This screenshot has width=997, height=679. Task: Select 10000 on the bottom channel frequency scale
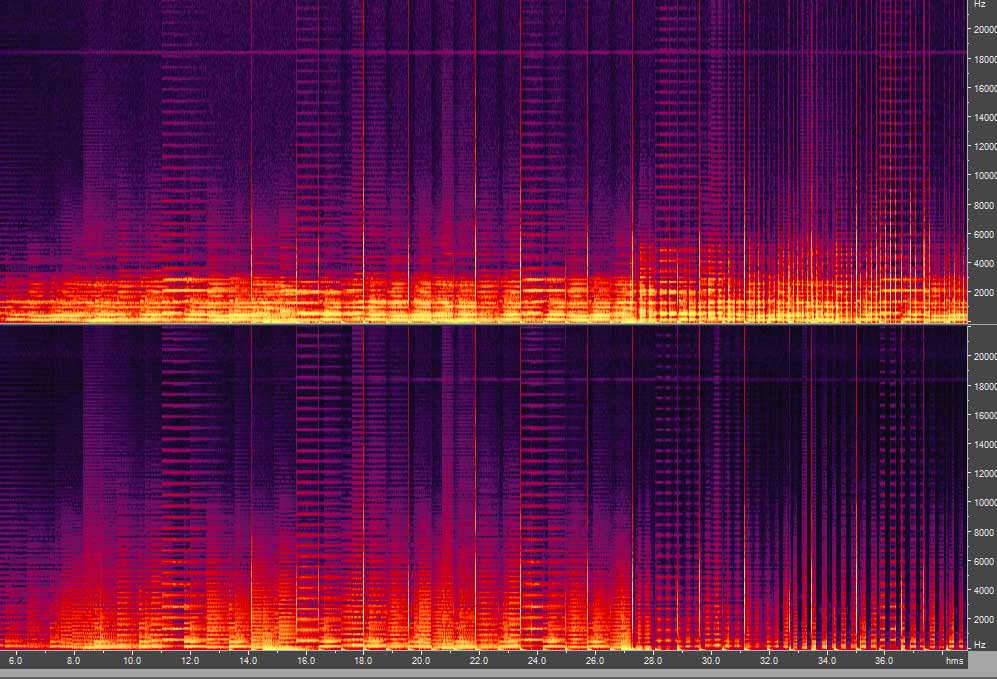point(986,502)
